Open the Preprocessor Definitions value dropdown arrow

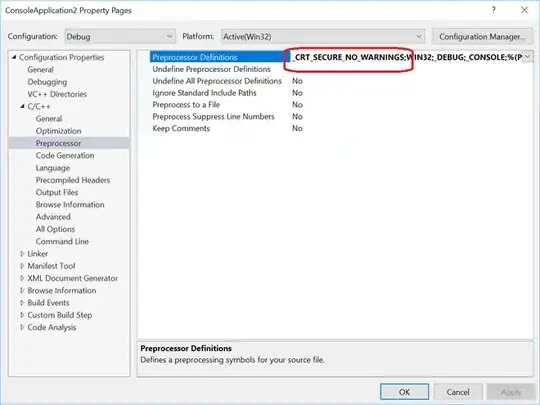pos(527,57)
